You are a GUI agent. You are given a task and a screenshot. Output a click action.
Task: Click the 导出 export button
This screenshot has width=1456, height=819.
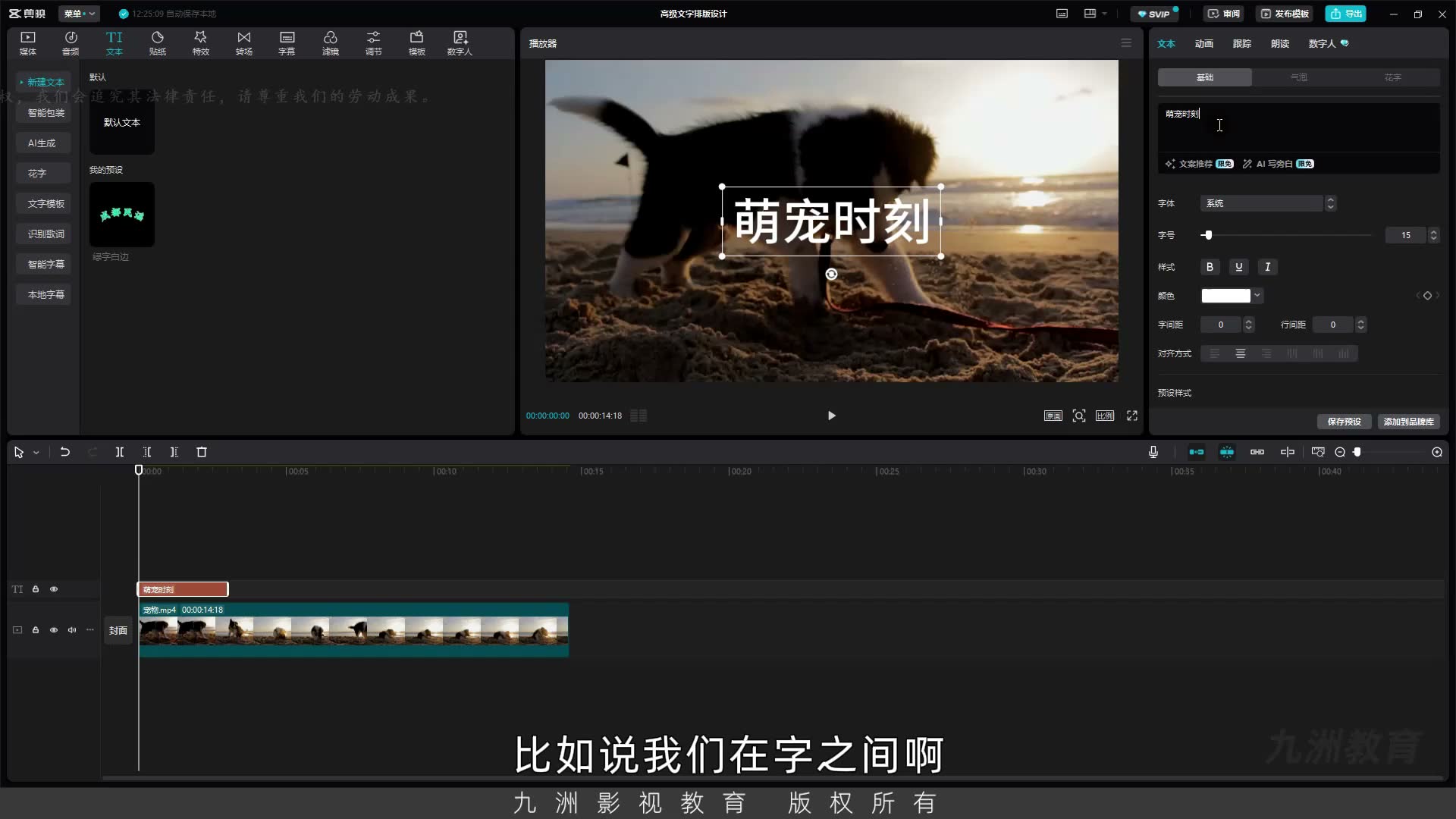point(1346,14)
